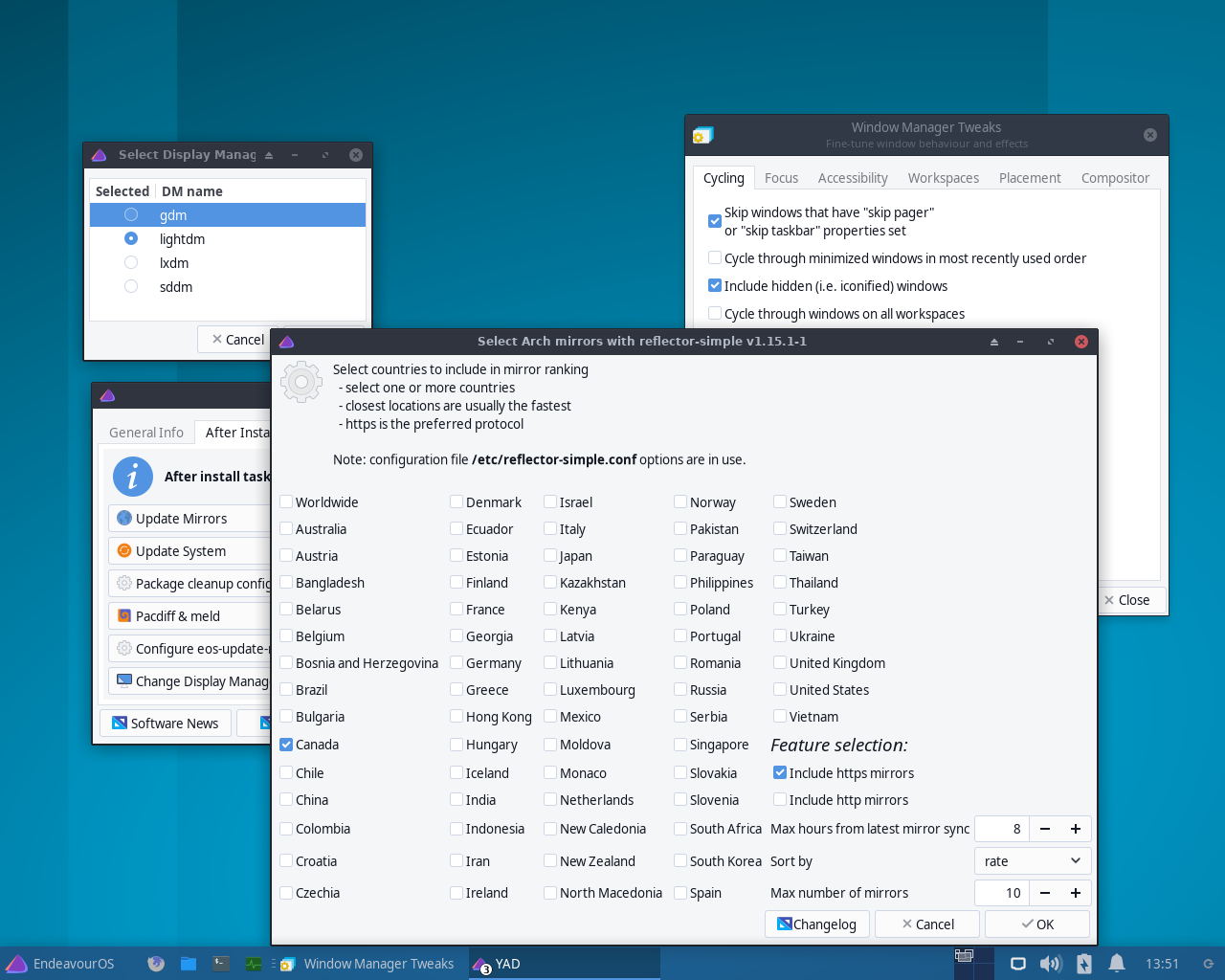Click the gear icon in reflector-simple dialog
The width and height of the screenshot is (1225, 980).
pos(301,382)
